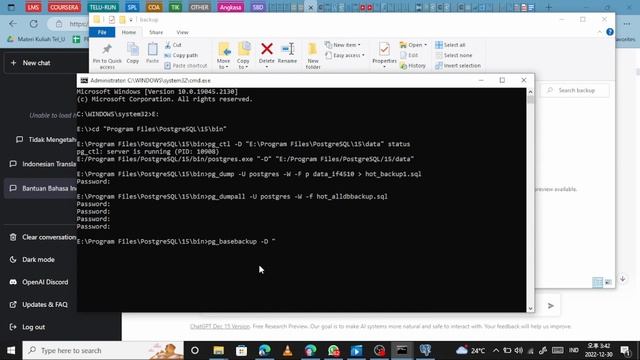Open the File menu in File Explorer
The height and width of the screenshot is (360, 640).
[102, 32]
